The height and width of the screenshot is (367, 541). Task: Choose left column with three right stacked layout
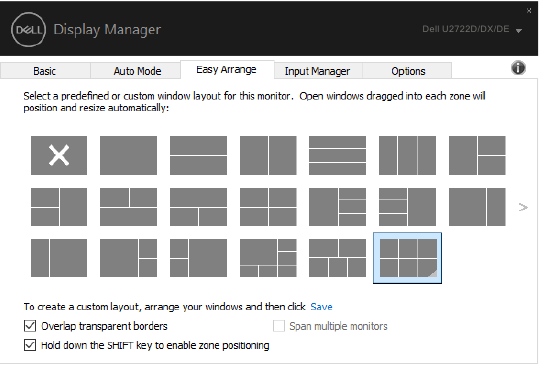tap(337, 207)
